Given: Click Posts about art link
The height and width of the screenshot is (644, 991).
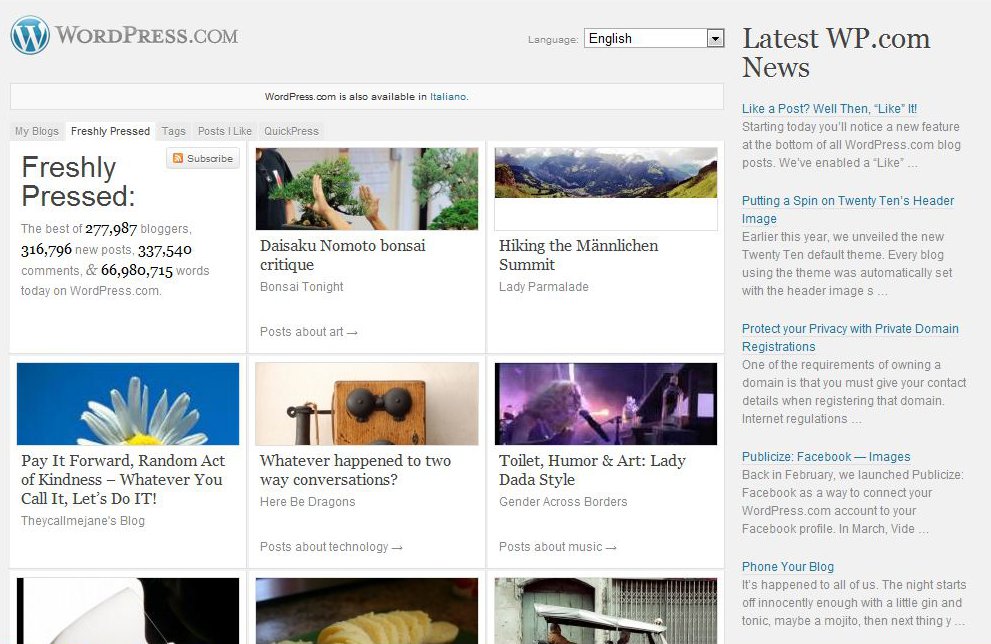Looking at the screenshot, I should (x=308, y=332).
